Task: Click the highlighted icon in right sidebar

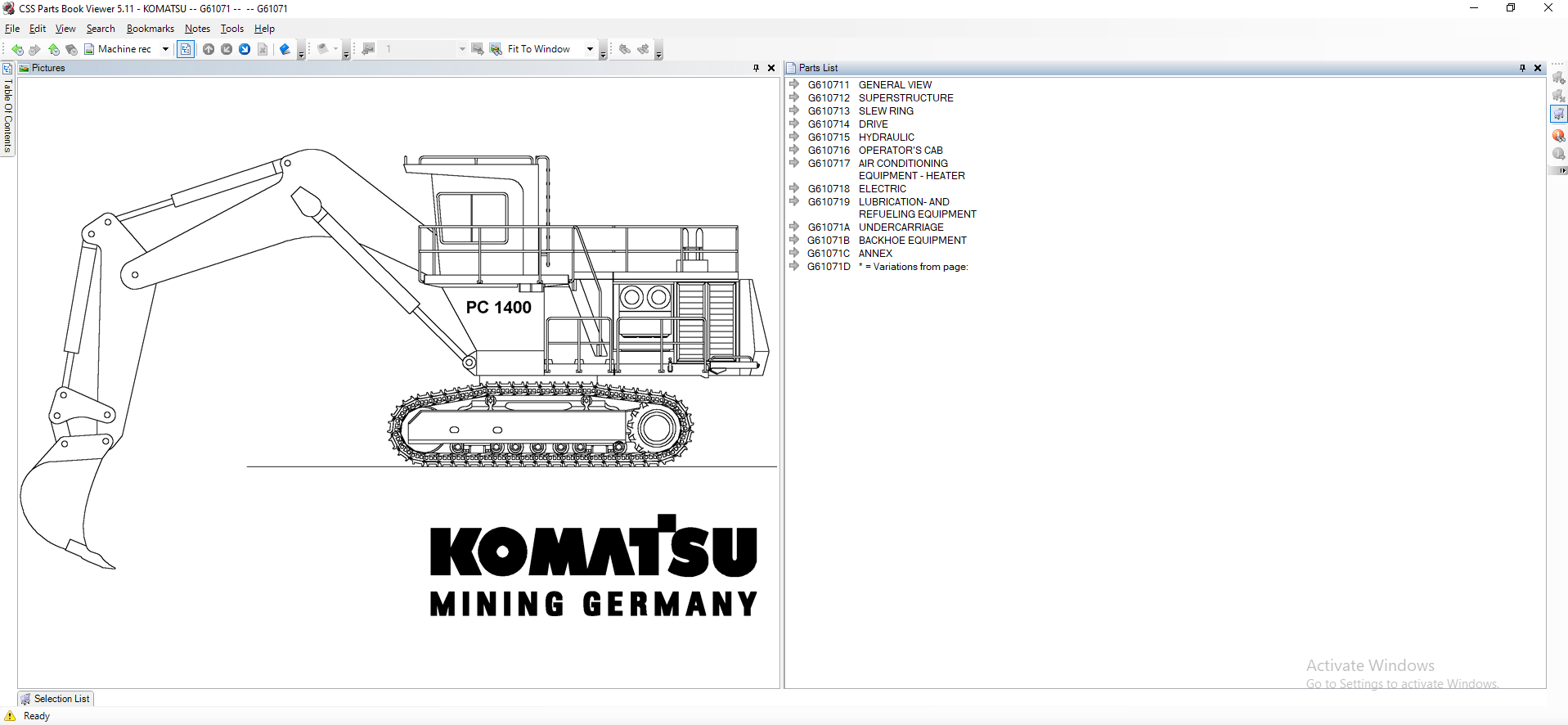Action: click(x=1558, y=114)
